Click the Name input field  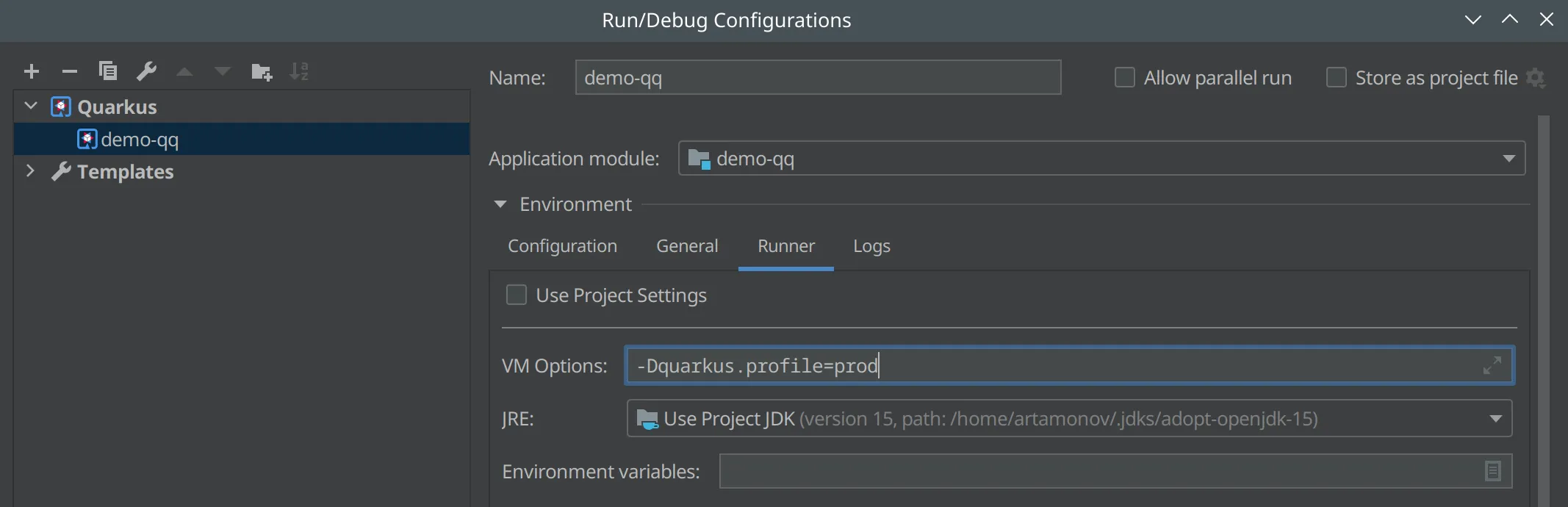pos(818,78)
